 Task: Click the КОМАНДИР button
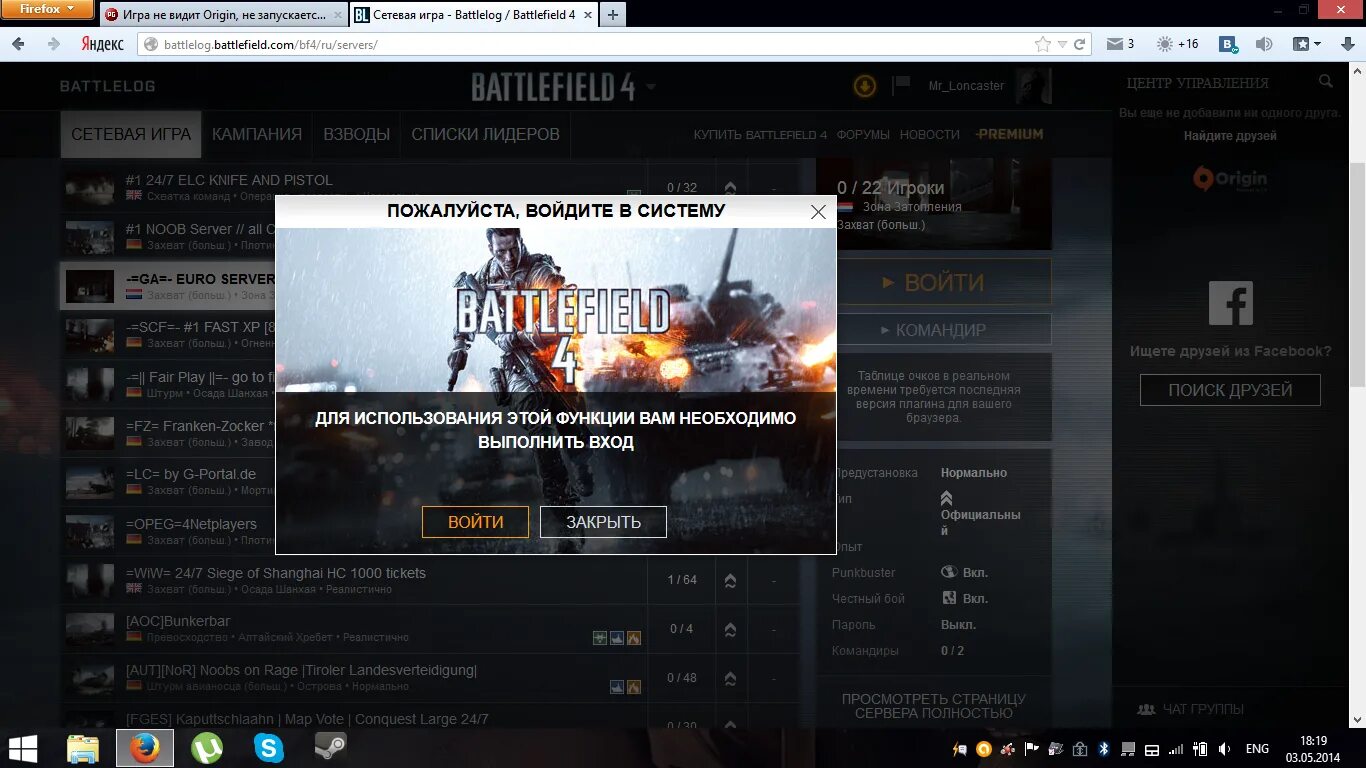pyautogui.click(x=944, y=330)
